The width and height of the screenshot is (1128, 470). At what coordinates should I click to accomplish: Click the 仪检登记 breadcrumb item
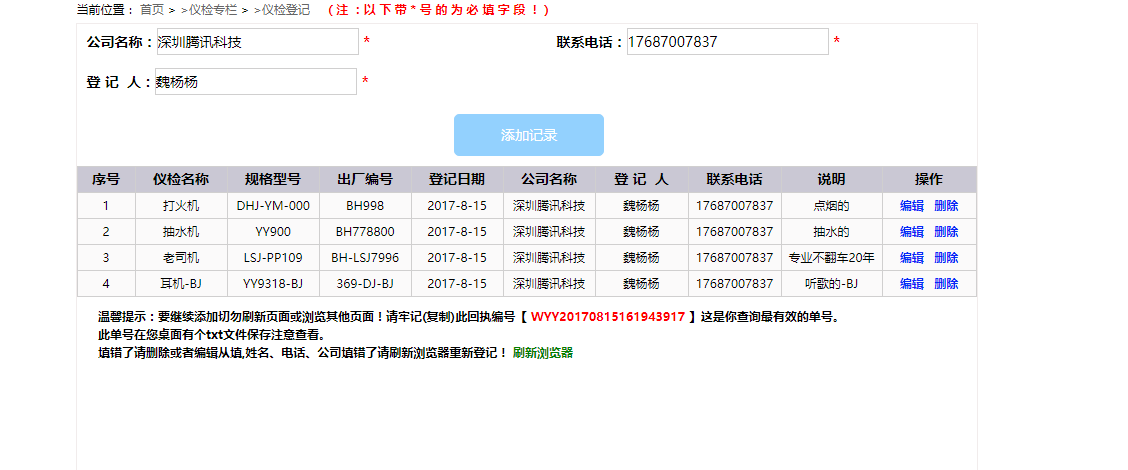point(286,10)
